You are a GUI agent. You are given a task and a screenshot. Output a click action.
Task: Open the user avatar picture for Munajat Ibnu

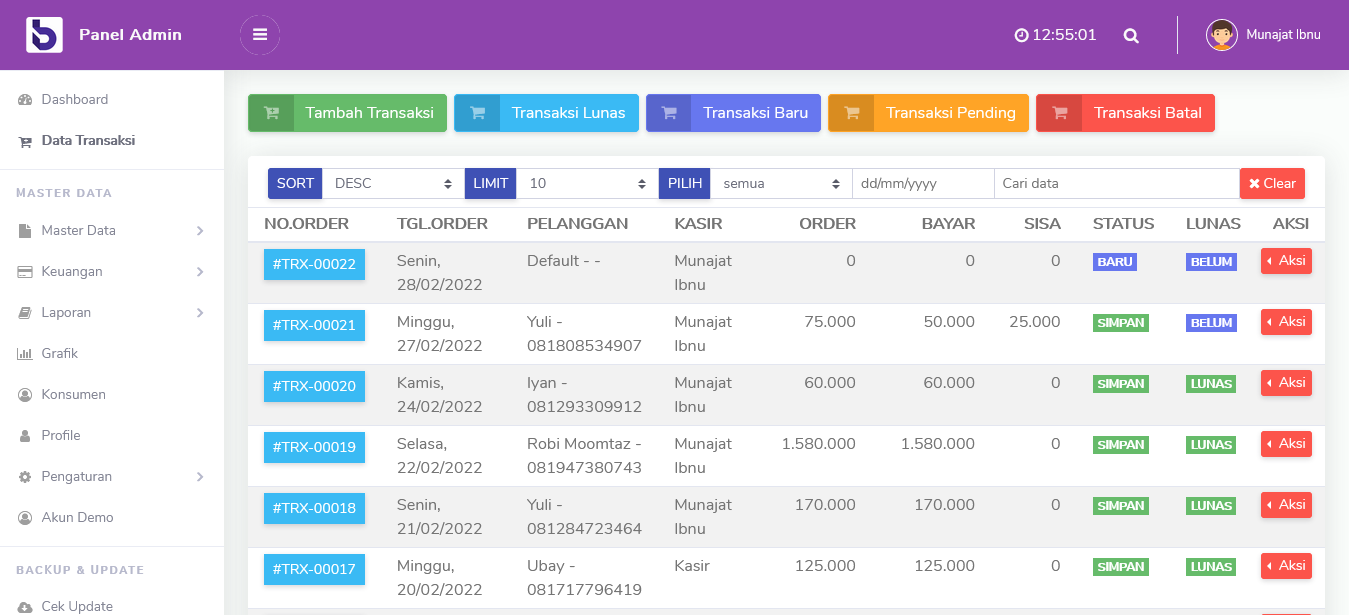(1222, 35)
